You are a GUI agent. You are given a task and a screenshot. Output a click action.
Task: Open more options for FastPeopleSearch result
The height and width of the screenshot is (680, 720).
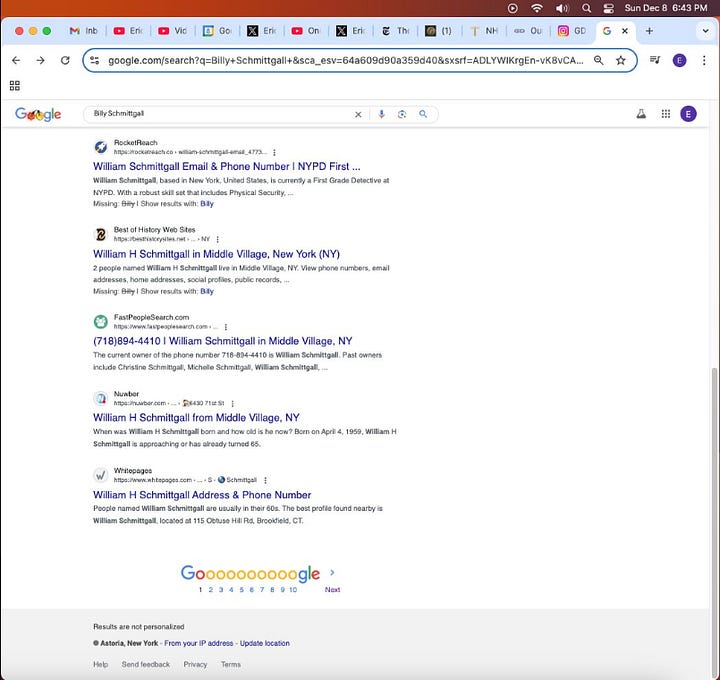[x=225, y=327]
